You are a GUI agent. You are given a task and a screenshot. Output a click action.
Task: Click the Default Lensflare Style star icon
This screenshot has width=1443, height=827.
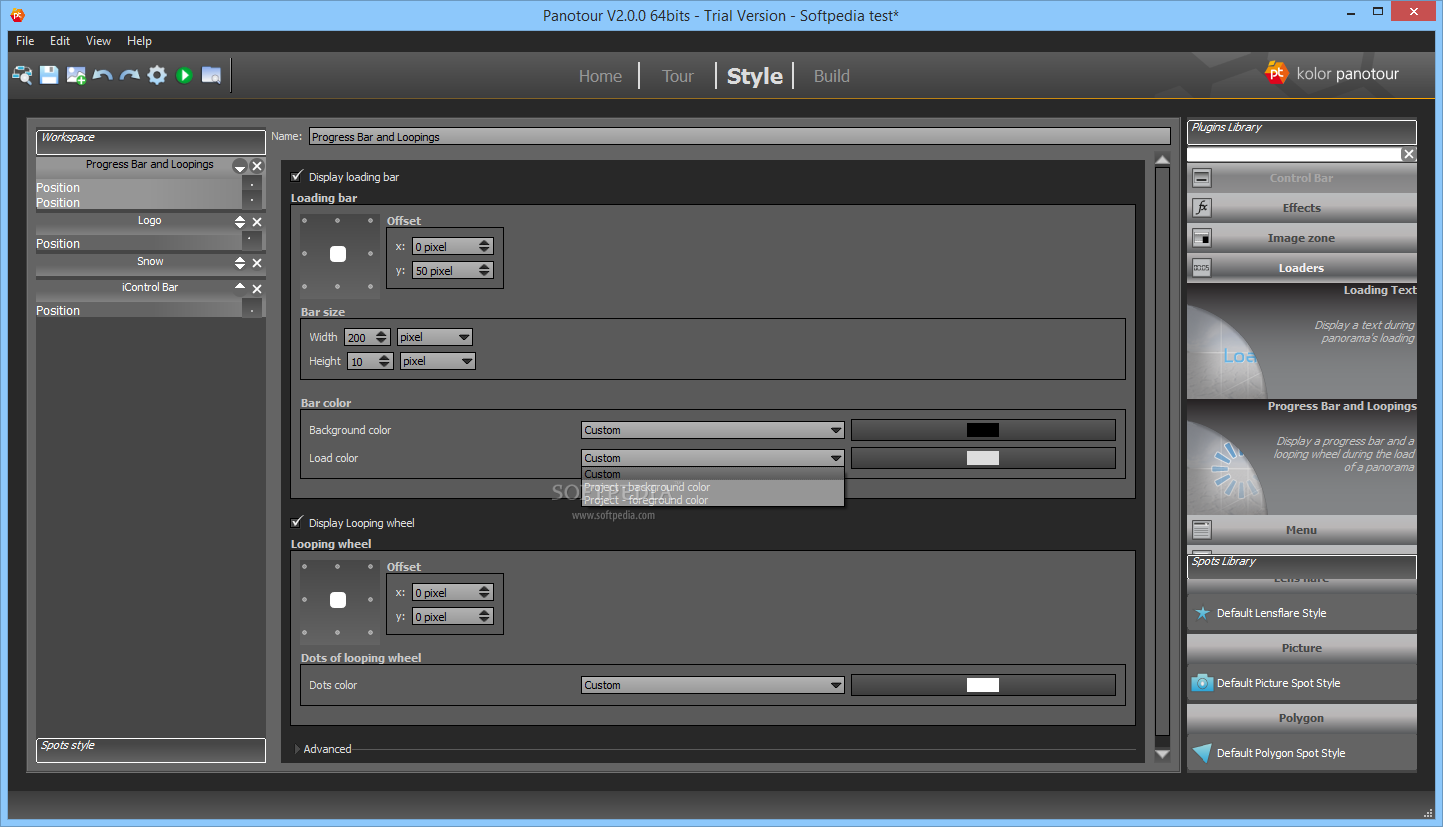click(1203, 613)
